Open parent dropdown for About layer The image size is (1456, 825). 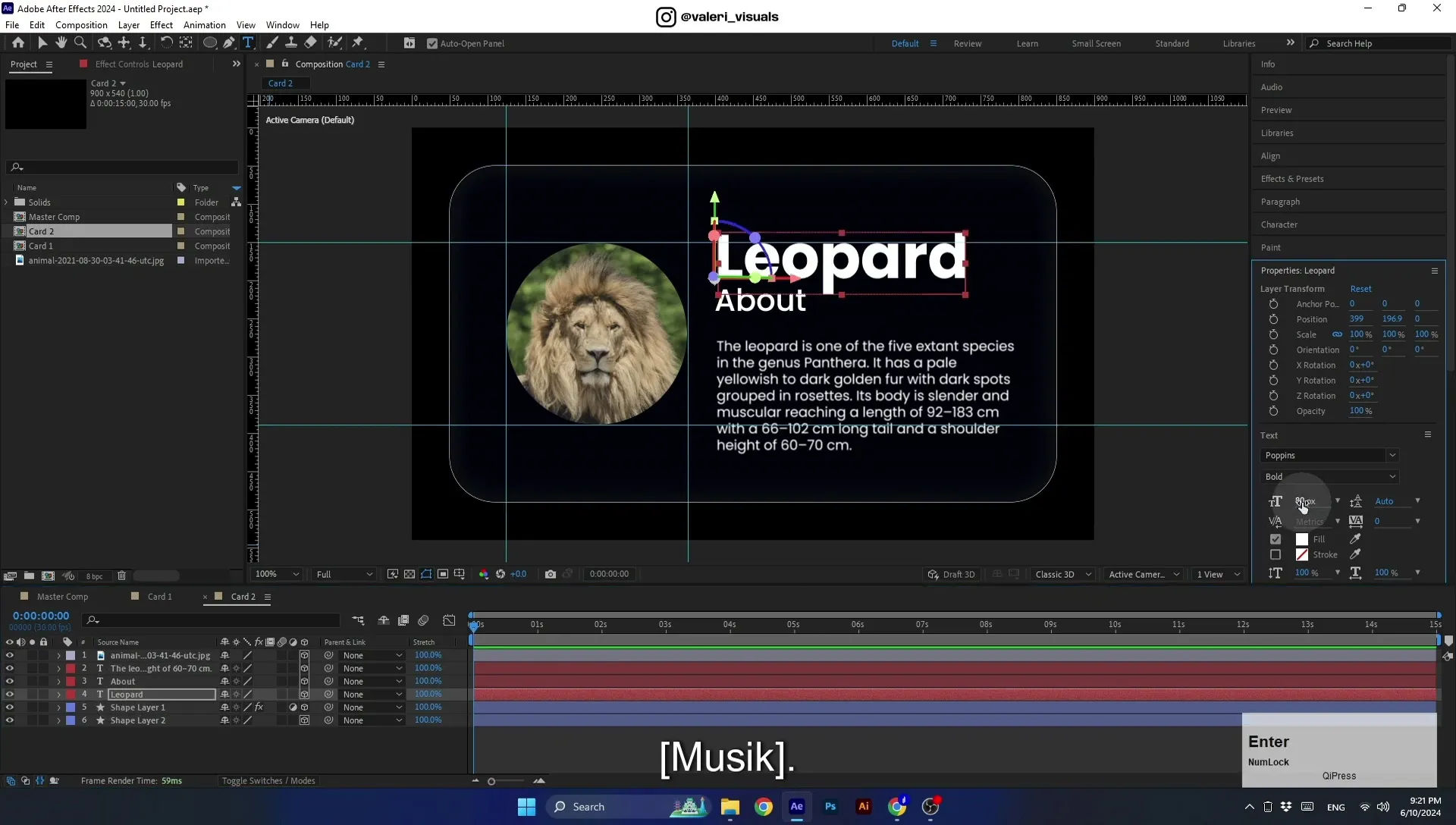click(372, 682)
